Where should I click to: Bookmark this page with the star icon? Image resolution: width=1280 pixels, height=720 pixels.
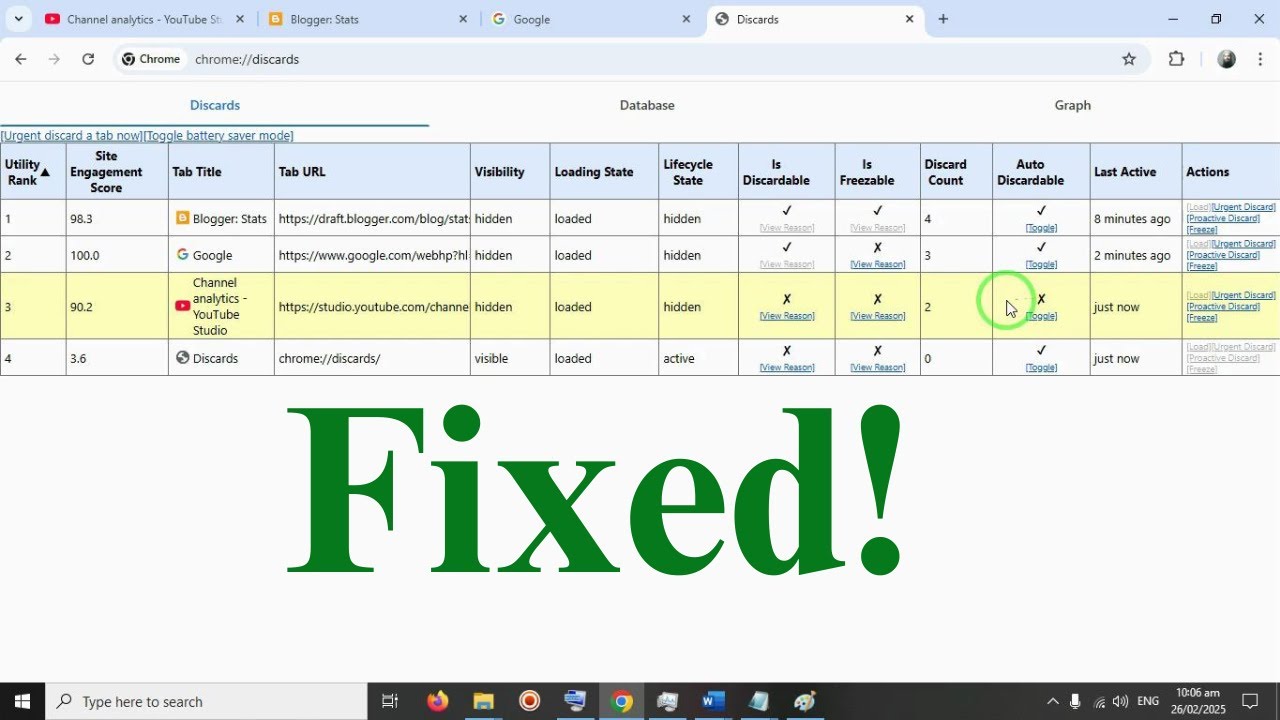[x=1129, y=59]
